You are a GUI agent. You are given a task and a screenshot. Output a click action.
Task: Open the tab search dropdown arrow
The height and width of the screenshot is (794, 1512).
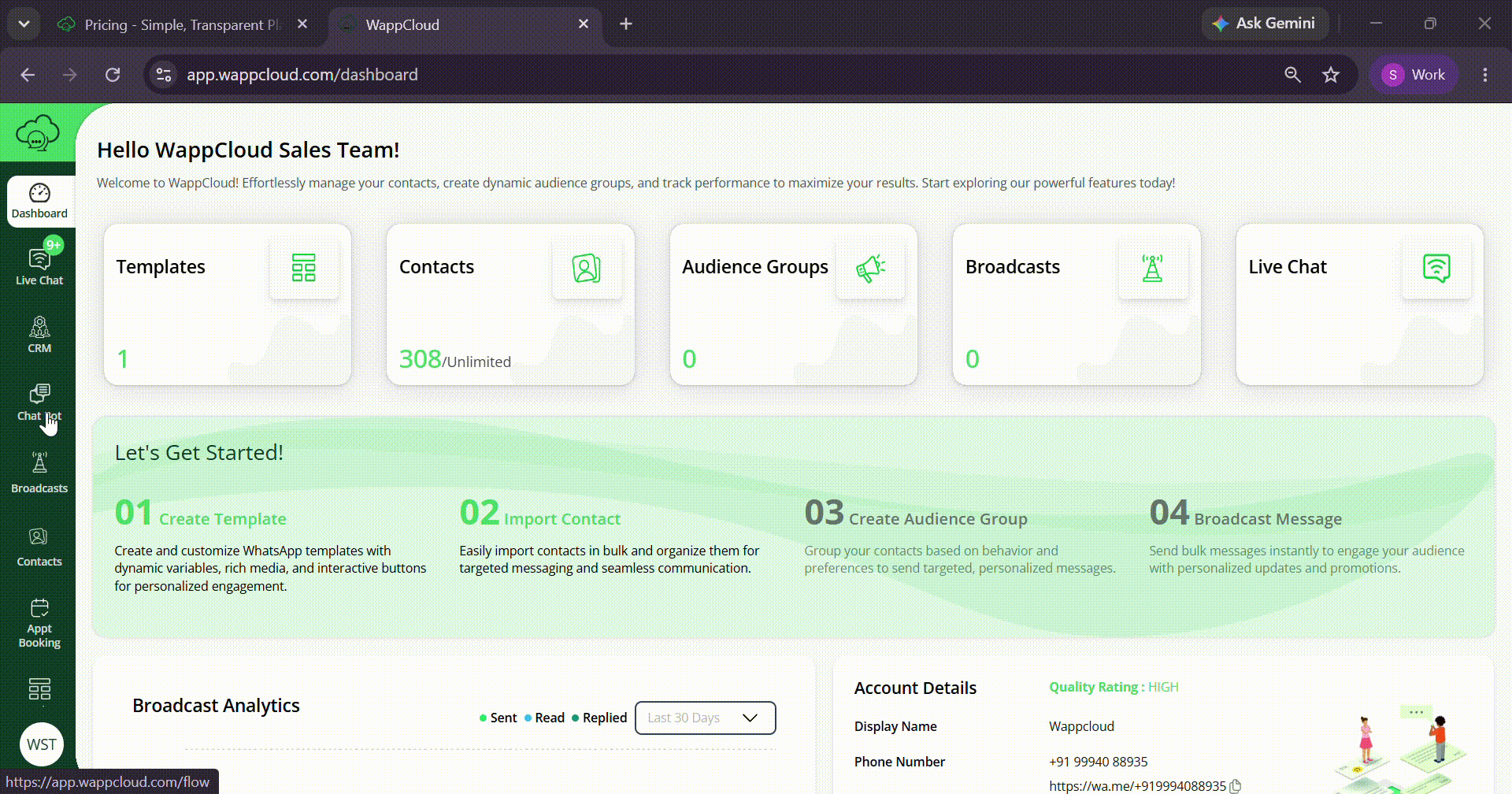tap(24, 24)
